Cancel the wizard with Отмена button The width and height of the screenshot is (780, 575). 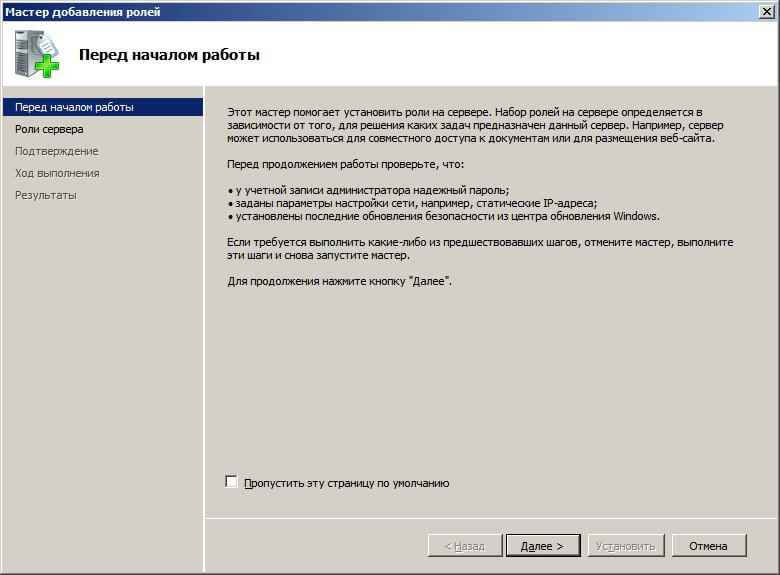[709, 546]
